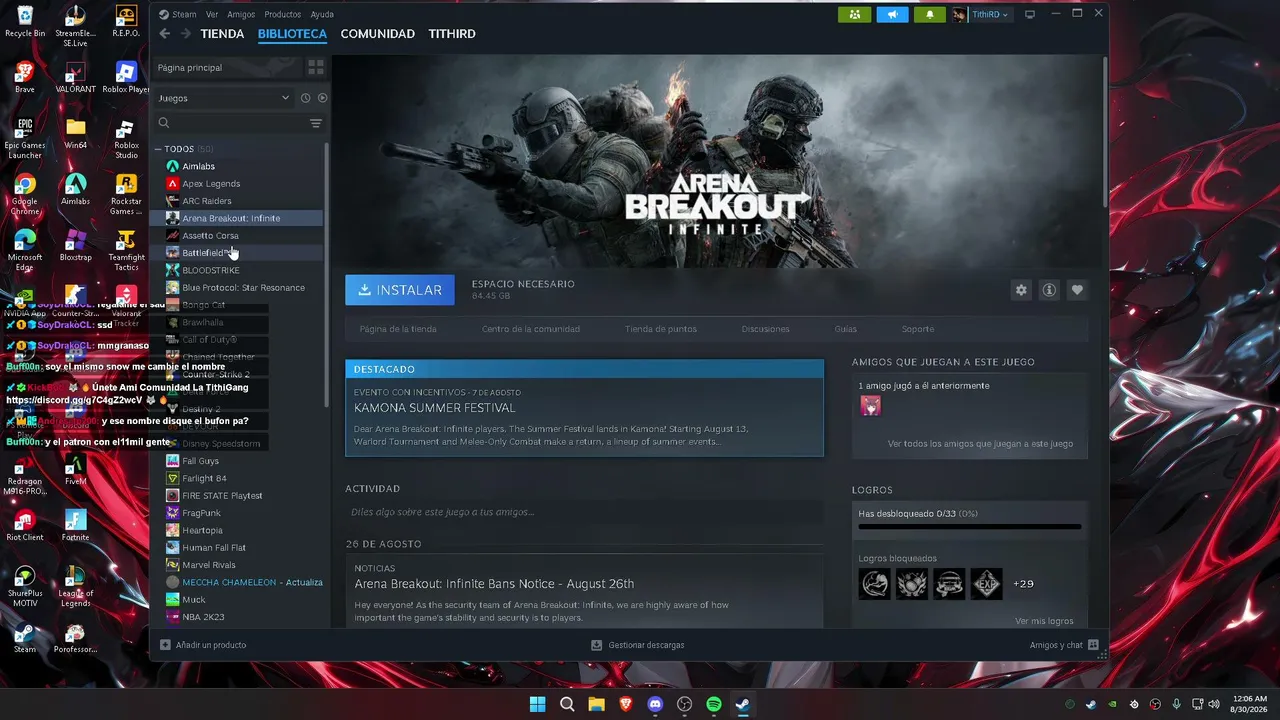Image resolution: width=1280 pixels, height=720 pixels.
Task: Open Tienda de puntos link
Action: (x=661, y=329)
